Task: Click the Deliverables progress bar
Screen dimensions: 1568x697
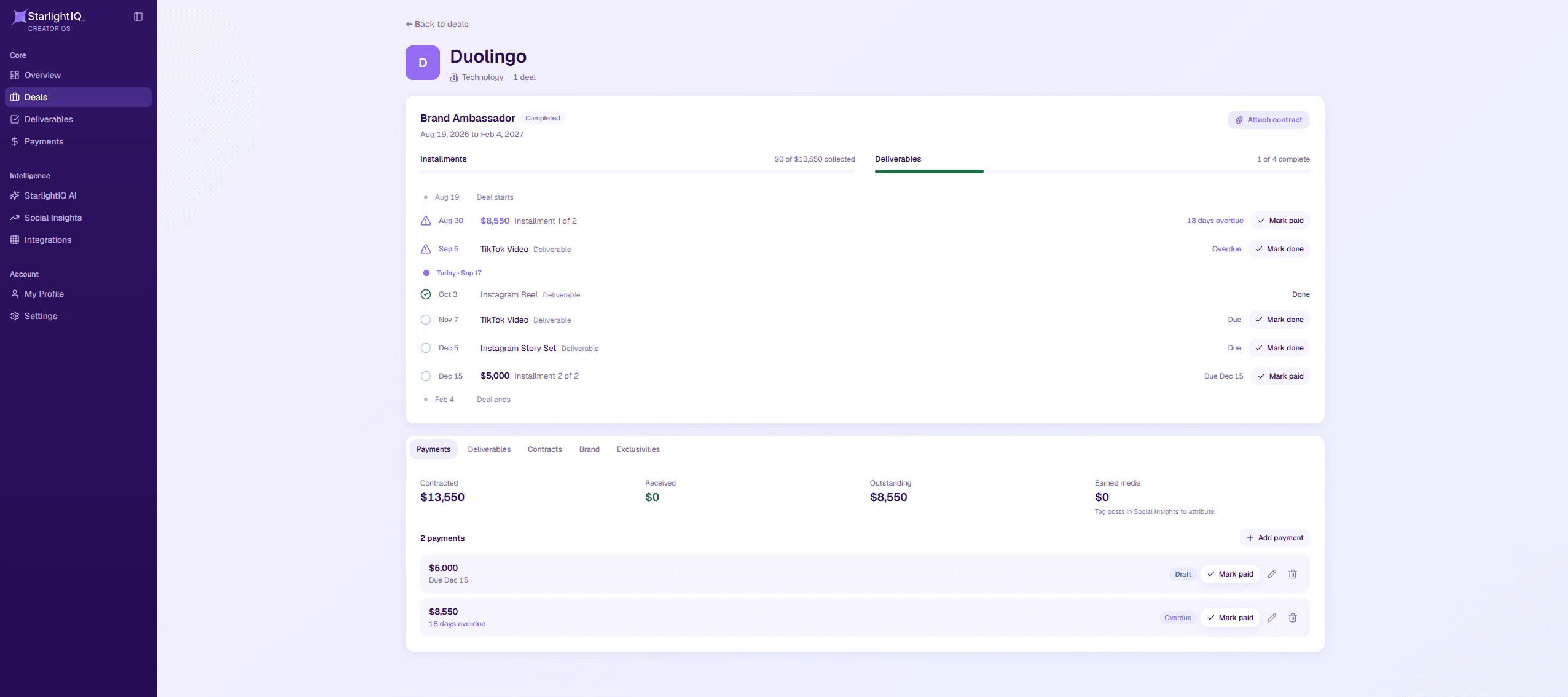Action: (x=1092, y=171)
